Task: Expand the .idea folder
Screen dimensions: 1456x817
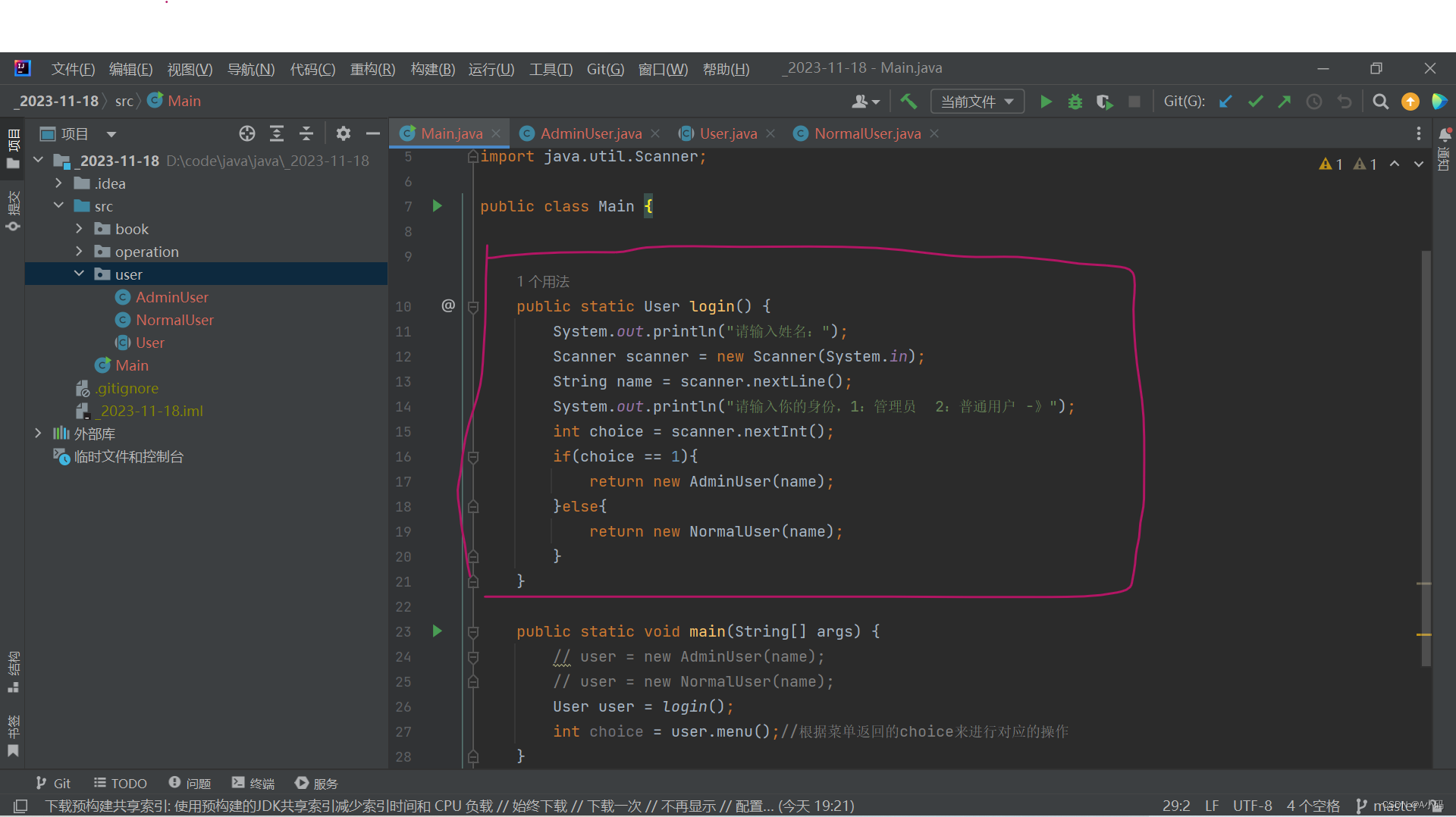Action: pos(58,183)
